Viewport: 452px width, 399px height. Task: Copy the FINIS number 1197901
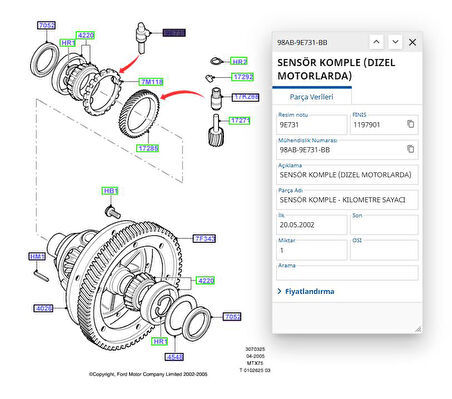(x=410, y=124)
